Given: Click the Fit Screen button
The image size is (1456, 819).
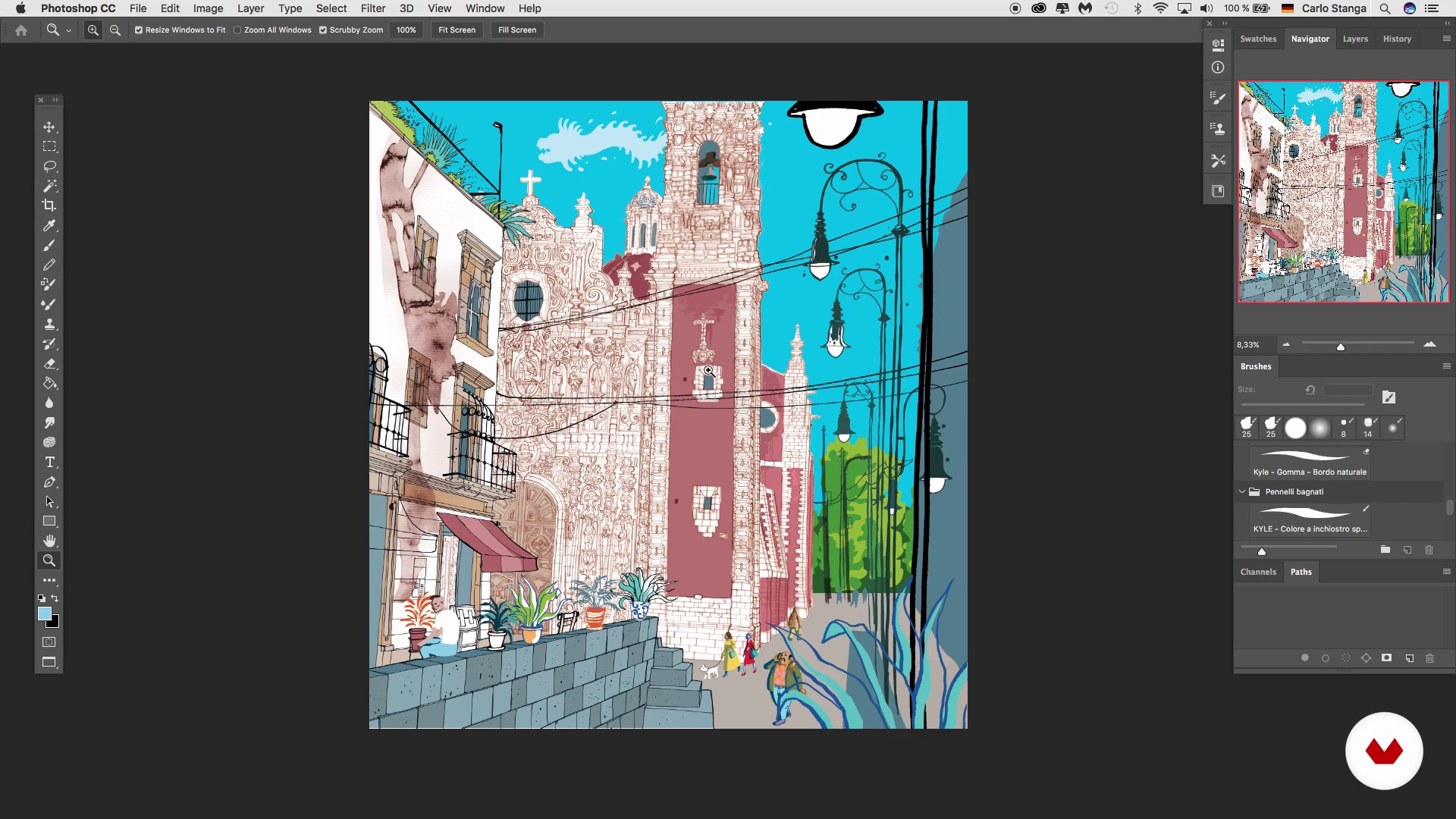Looking at the screenshot, I should [457, 30].
